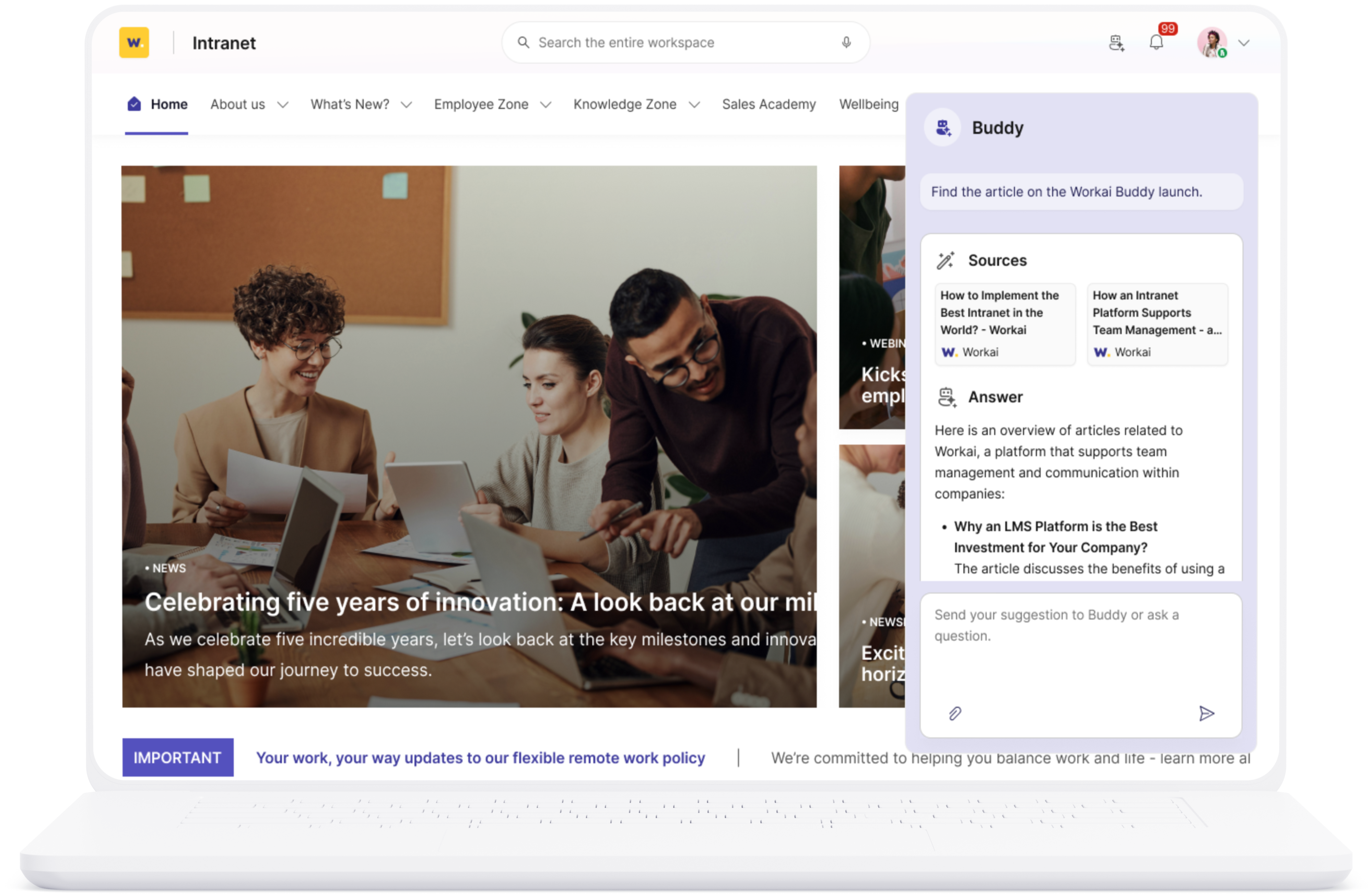
Task: Click the Buddy panel avatar icon
Action: click(x=942, y=127)
